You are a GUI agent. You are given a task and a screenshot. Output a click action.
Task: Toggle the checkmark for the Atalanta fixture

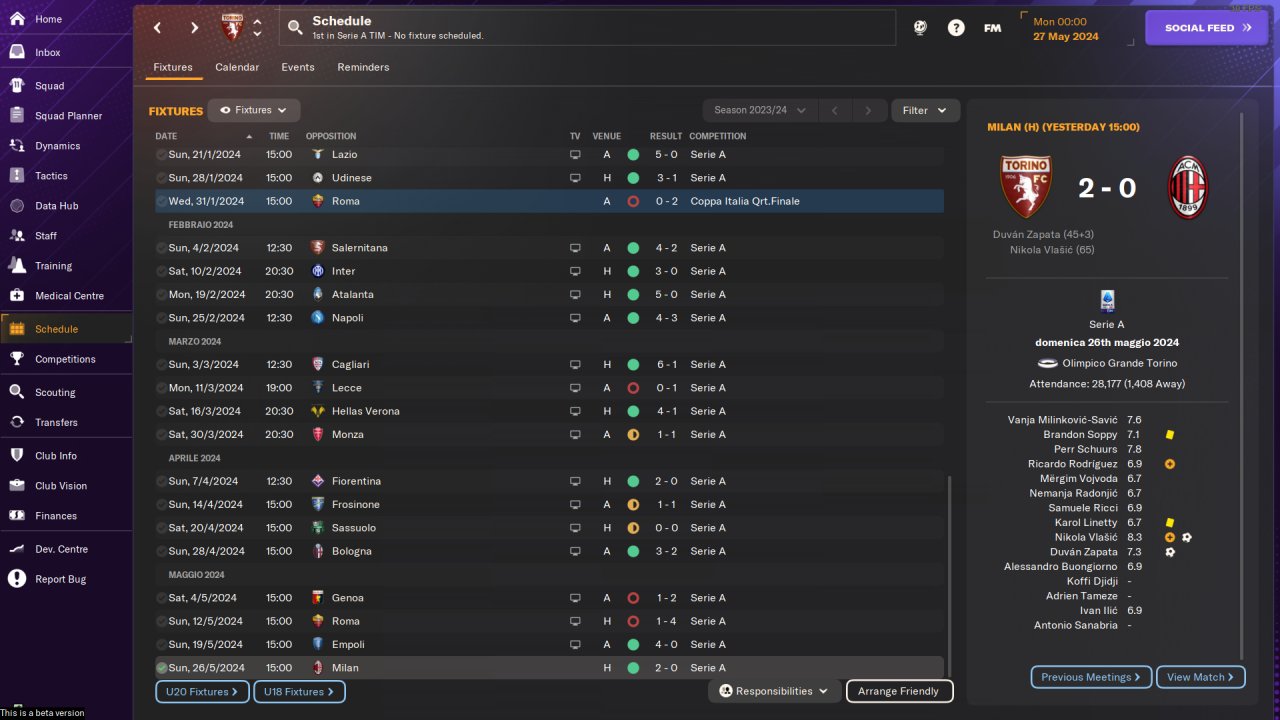161,294
